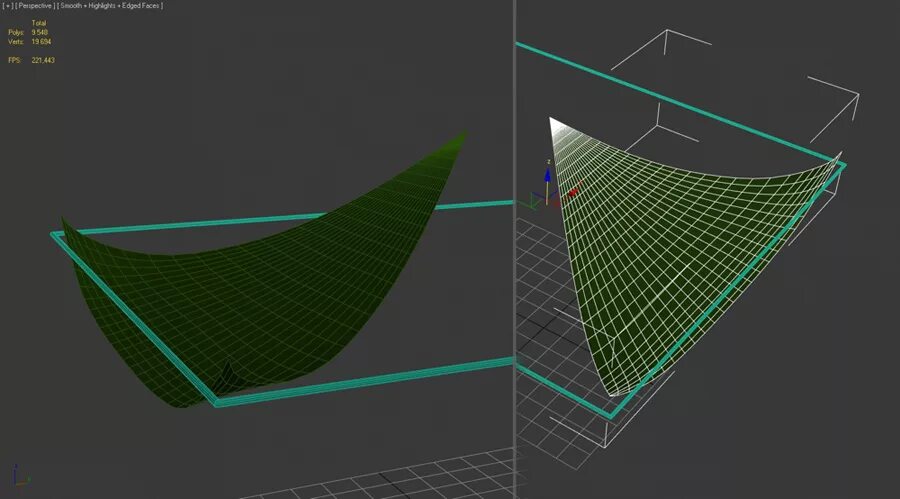Click the FPS value readout
The height and width of the screenshot is (499, 900).
click(43, 60)
